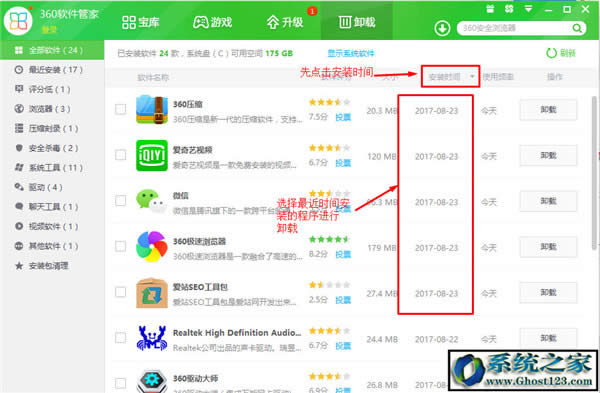Click 卸载 button for 360极速浏览器

(x=548, y=247)
